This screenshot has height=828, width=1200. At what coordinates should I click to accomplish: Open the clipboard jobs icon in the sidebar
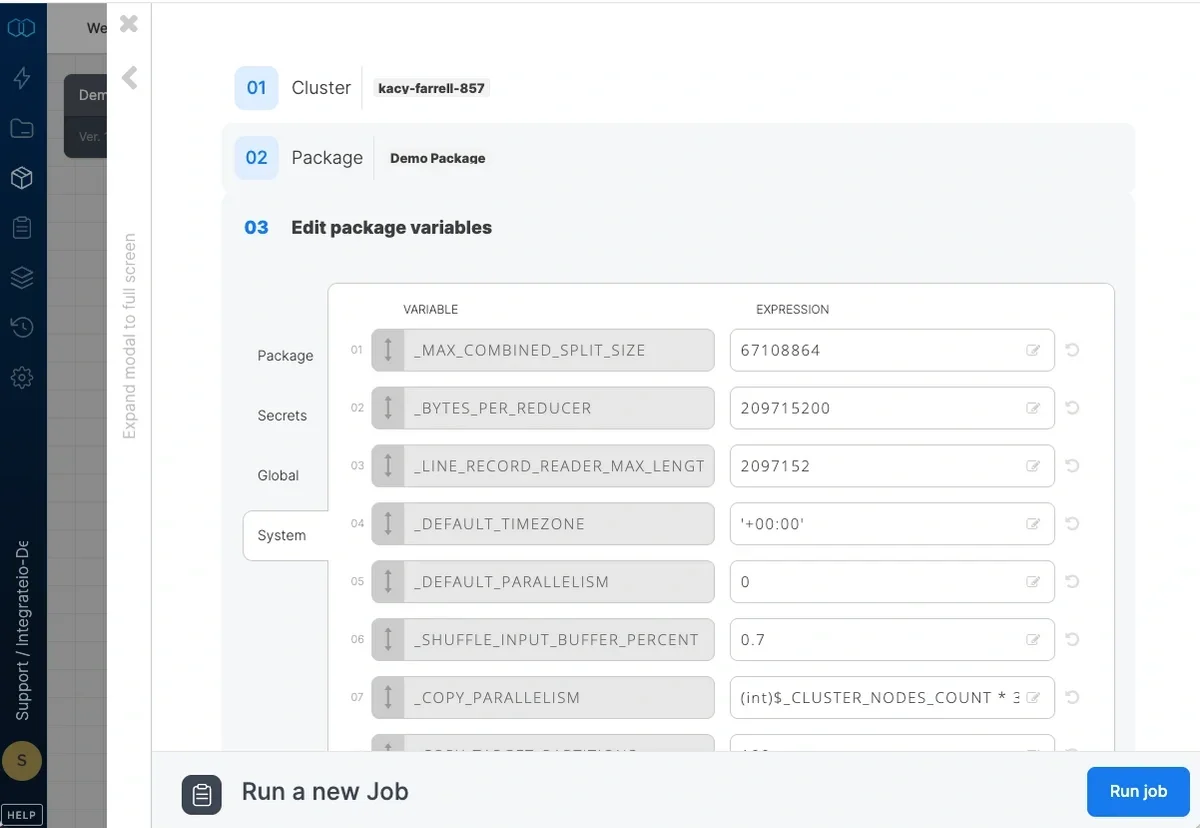pyautogui.click(x=22, y=227)
